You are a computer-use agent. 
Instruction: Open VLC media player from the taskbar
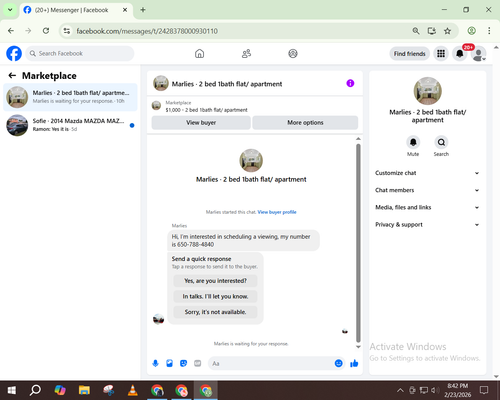[133, 390]
